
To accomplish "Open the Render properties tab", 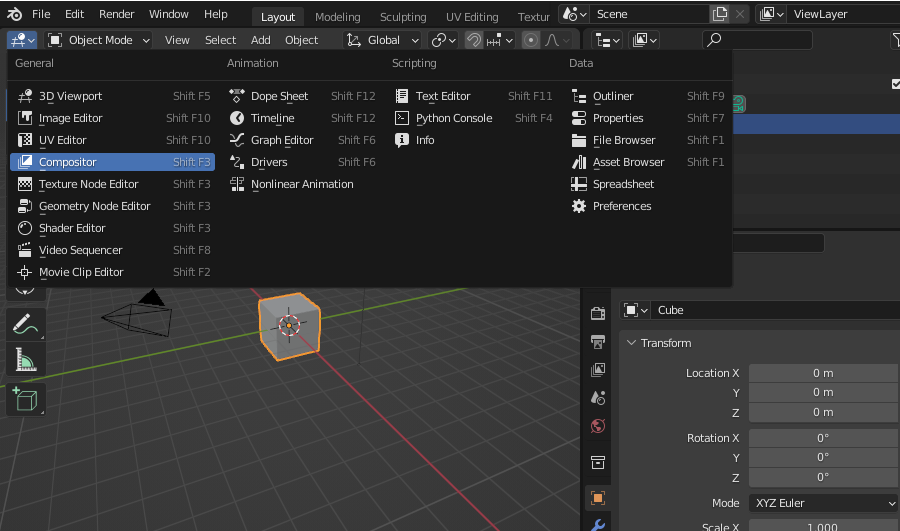I will [598, 313].
